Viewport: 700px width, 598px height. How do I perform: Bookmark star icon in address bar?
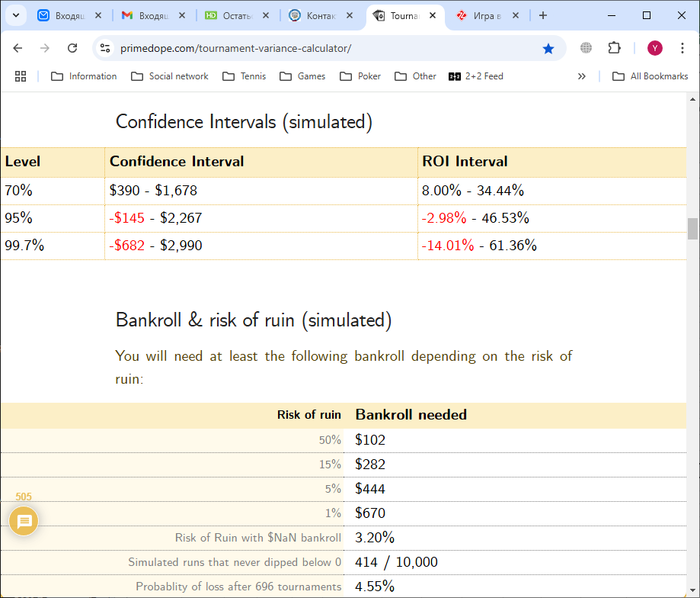[548, 48]
